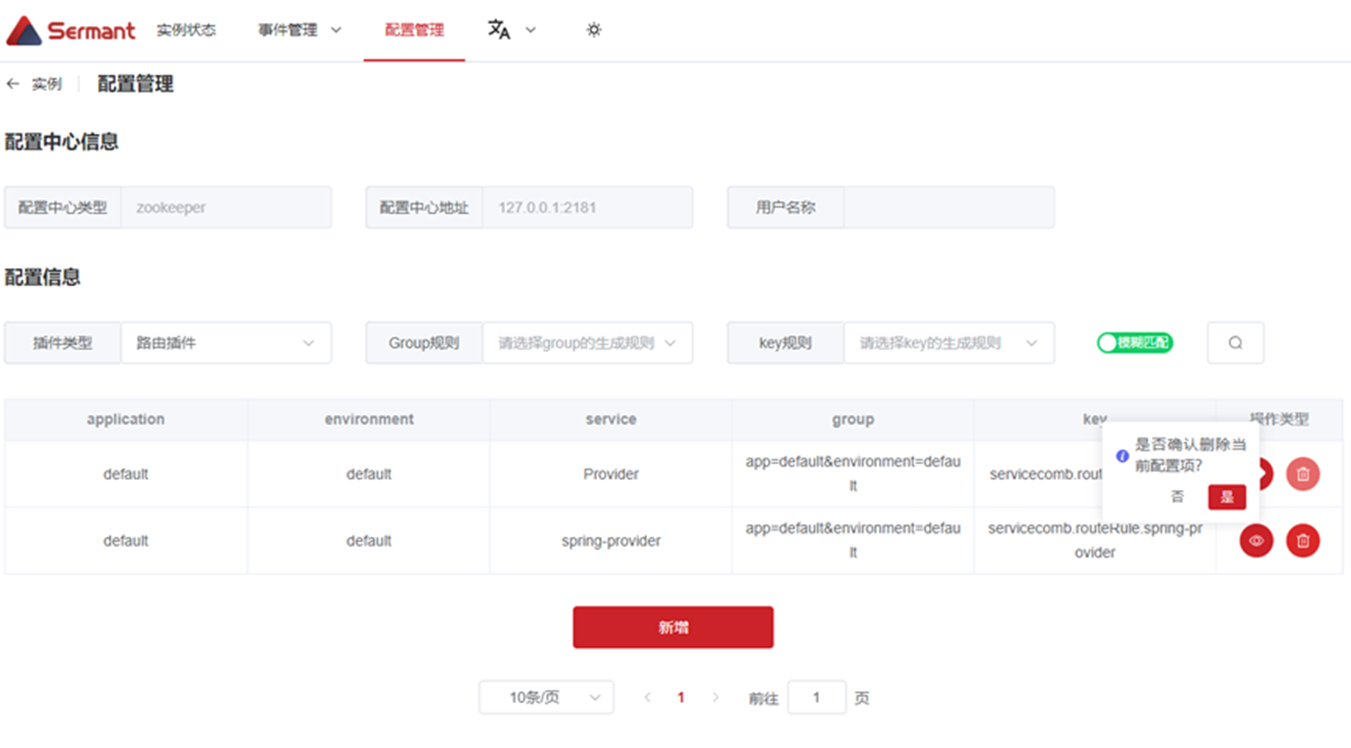1351x748 pixels.
Task: Cancel deletion with the 否 button
Action: point(1178,497)
